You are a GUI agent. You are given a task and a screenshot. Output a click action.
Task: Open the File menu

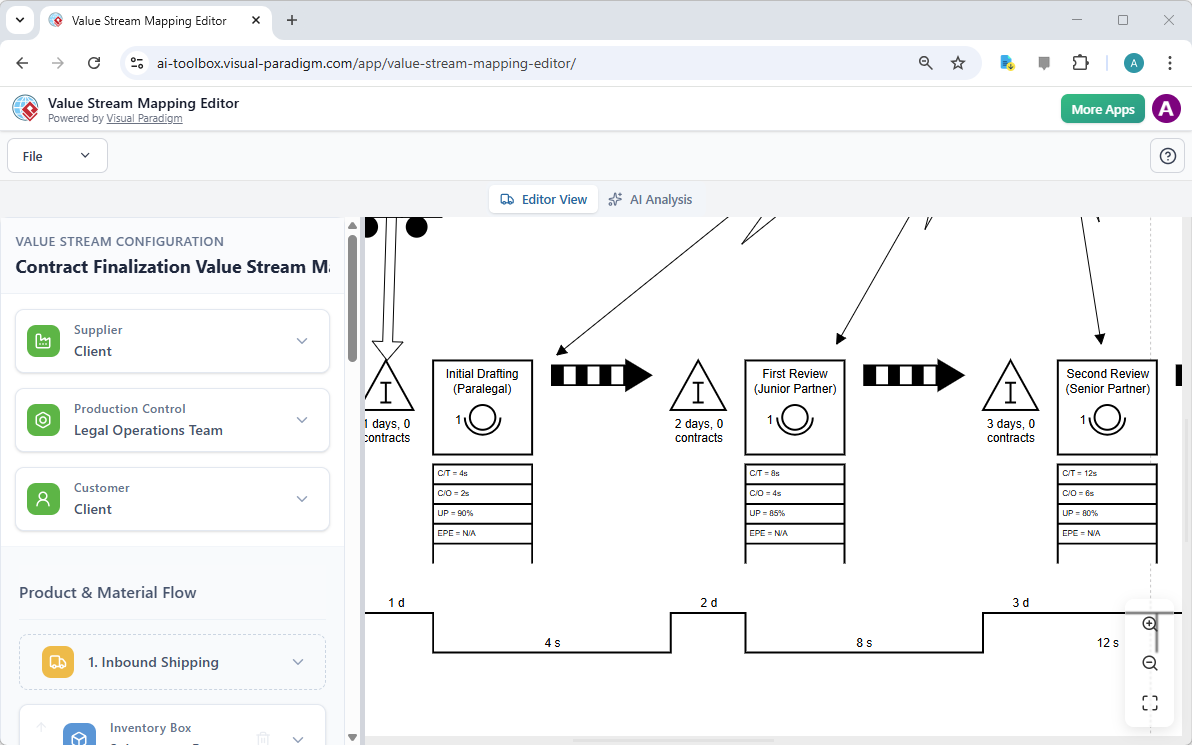(57, 155)
